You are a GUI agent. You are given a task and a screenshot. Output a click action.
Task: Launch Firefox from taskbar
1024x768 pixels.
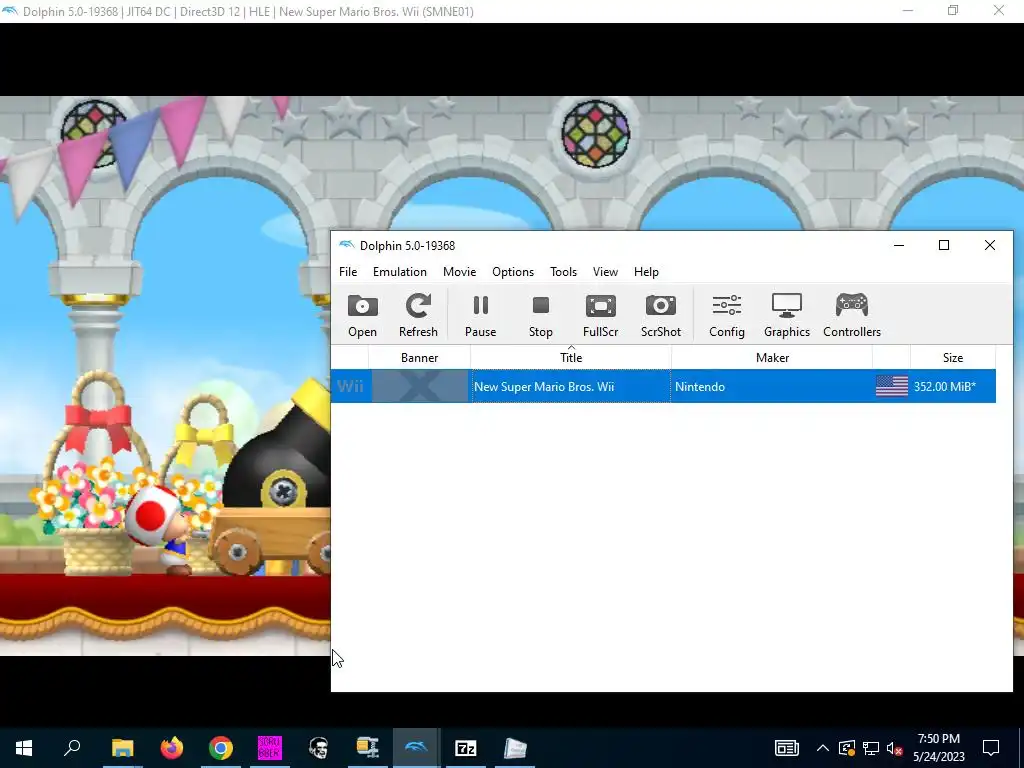click(x=172, y=748)
